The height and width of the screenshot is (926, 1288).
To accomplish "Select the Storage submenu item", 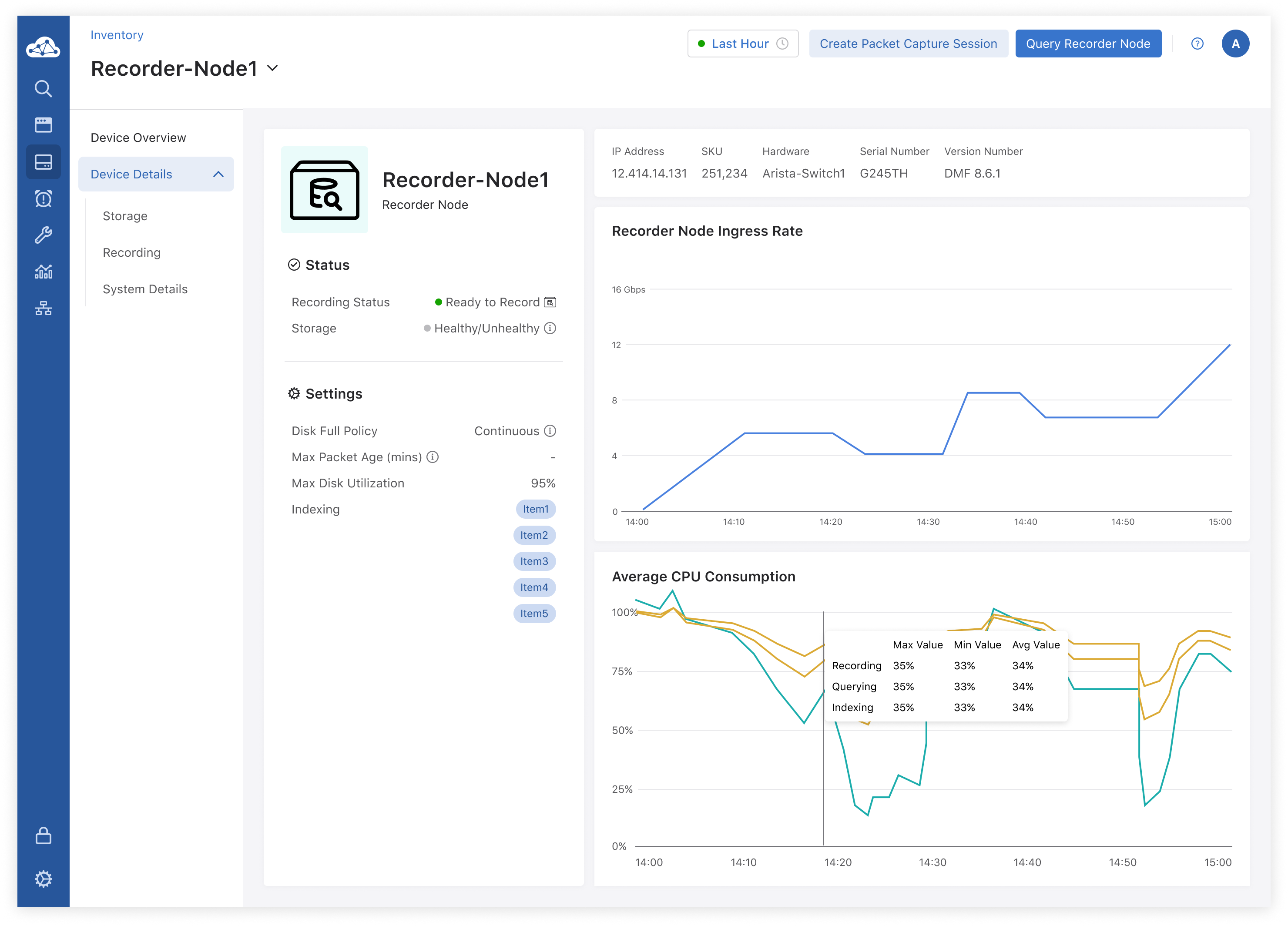I will (125, 216).
